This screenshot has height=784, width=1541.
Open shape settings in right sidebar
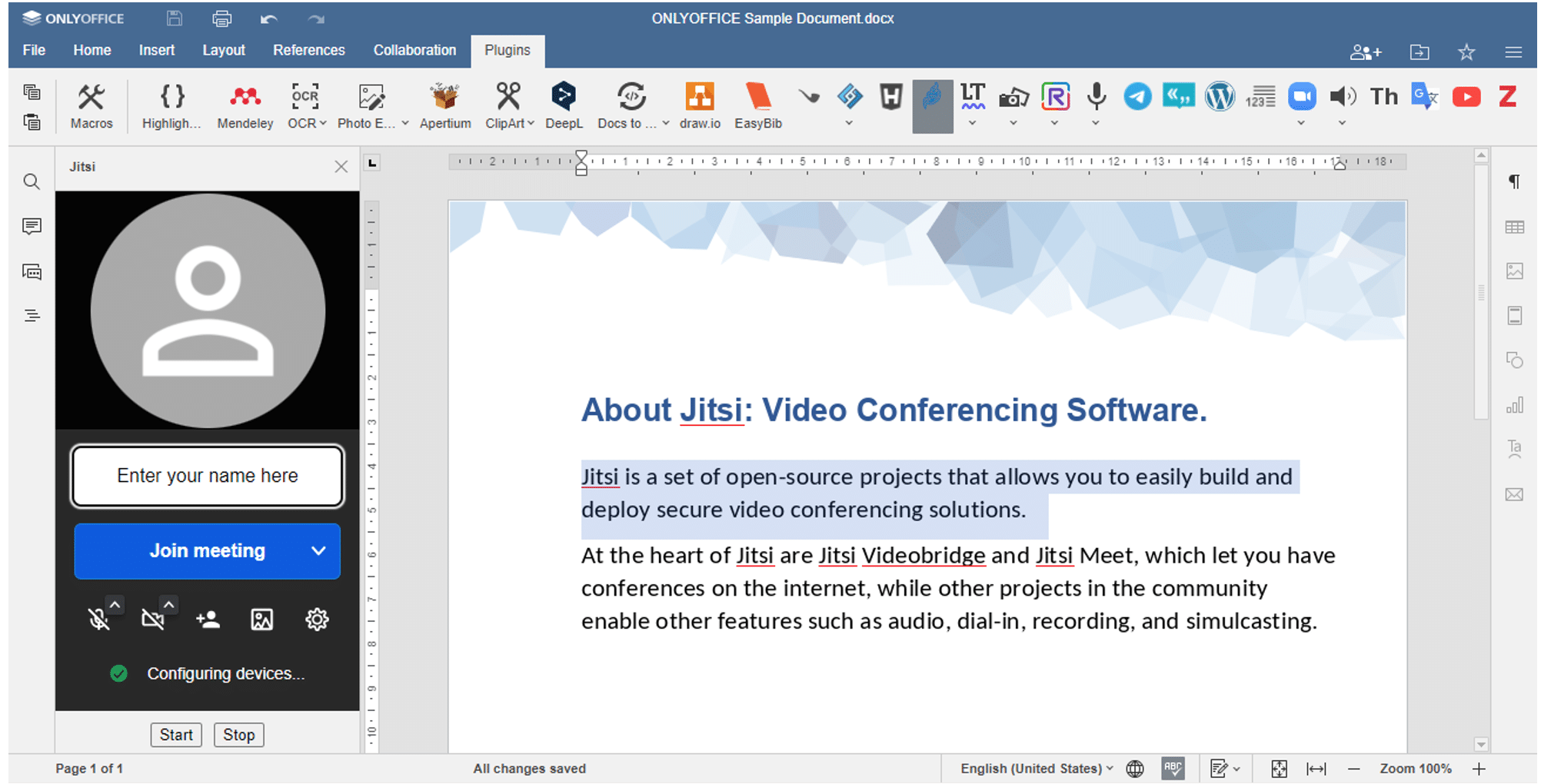[1514, 360]
